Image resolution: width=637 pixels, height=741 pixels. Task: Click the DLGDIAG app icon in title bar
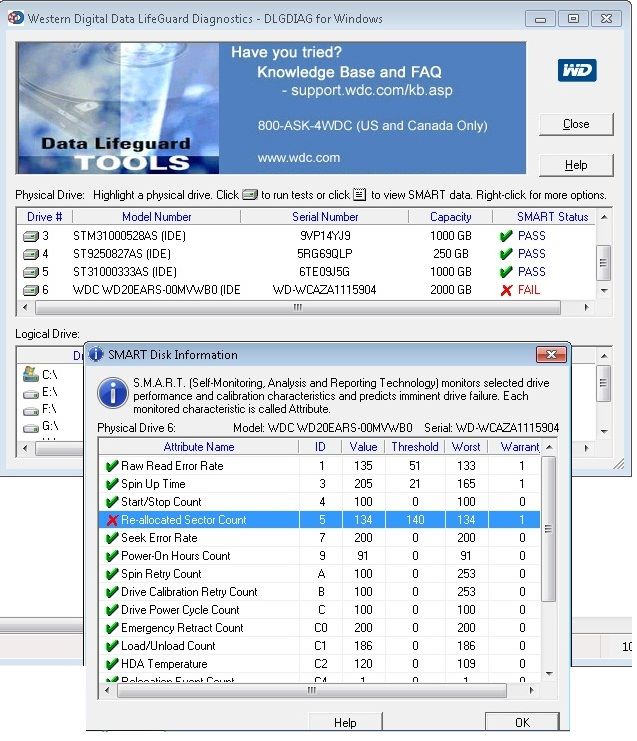point(16,18)
